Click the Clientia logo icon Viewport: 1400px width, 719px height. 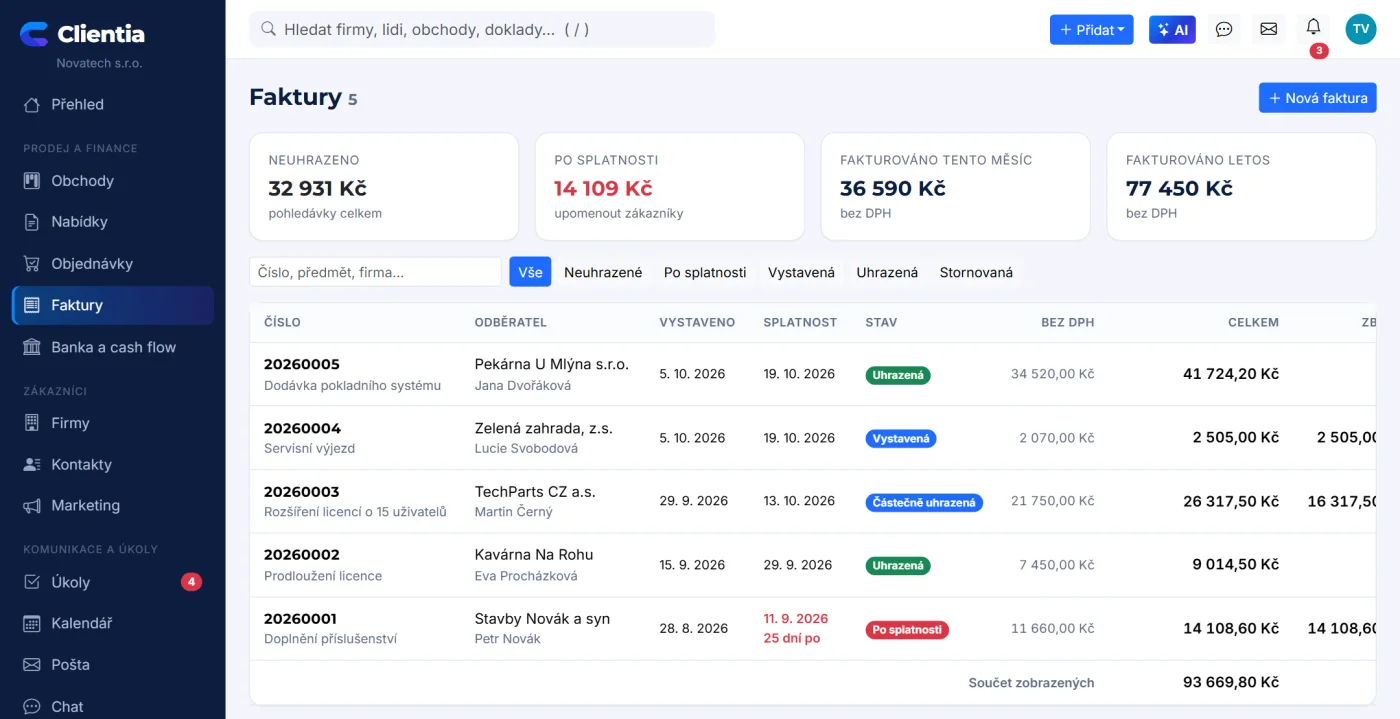click(34, 34)
